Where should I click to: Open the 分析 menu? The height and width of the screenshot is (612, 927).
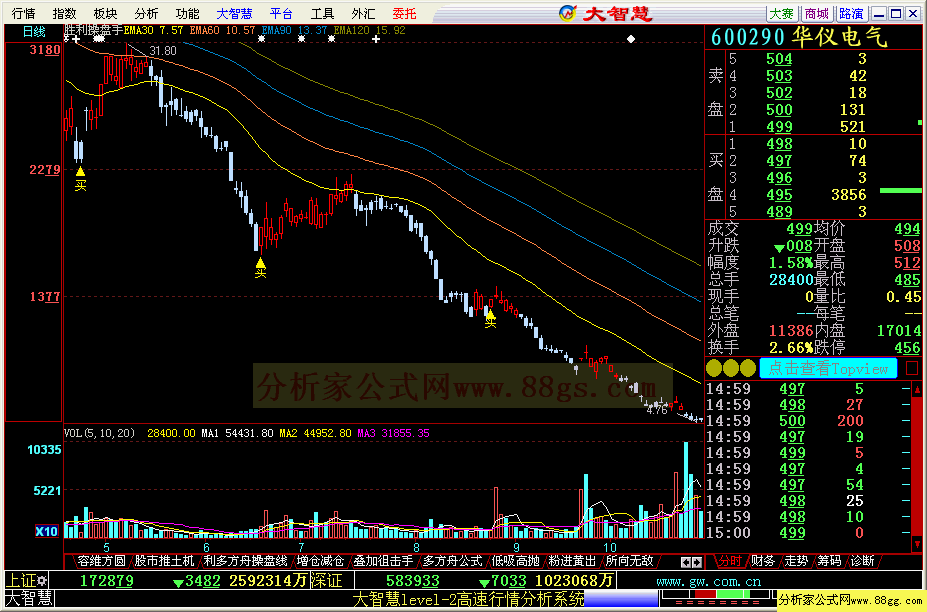tap(146, 13)
